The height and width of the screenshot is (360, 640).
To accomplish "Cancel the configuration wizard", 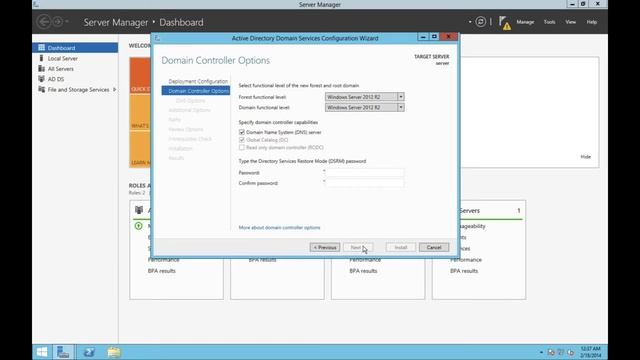I will (x=434, y=247).
